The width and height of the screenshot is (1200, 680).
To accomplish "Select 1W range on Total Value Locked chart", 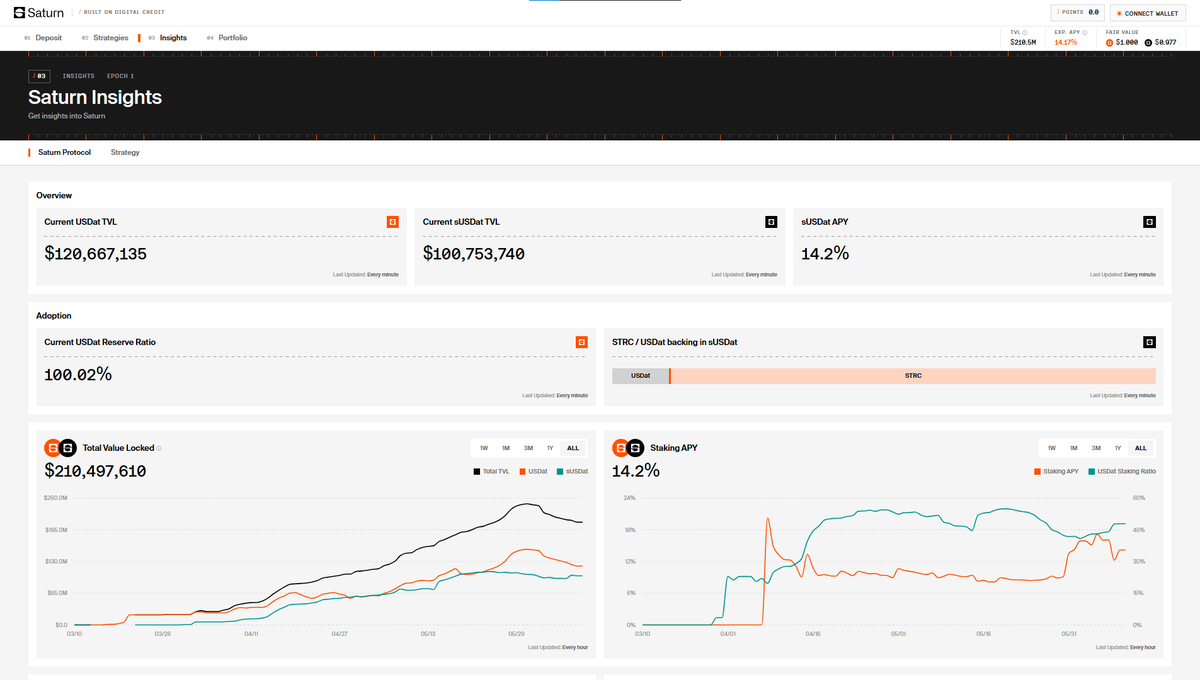I will tap(484, 448).
